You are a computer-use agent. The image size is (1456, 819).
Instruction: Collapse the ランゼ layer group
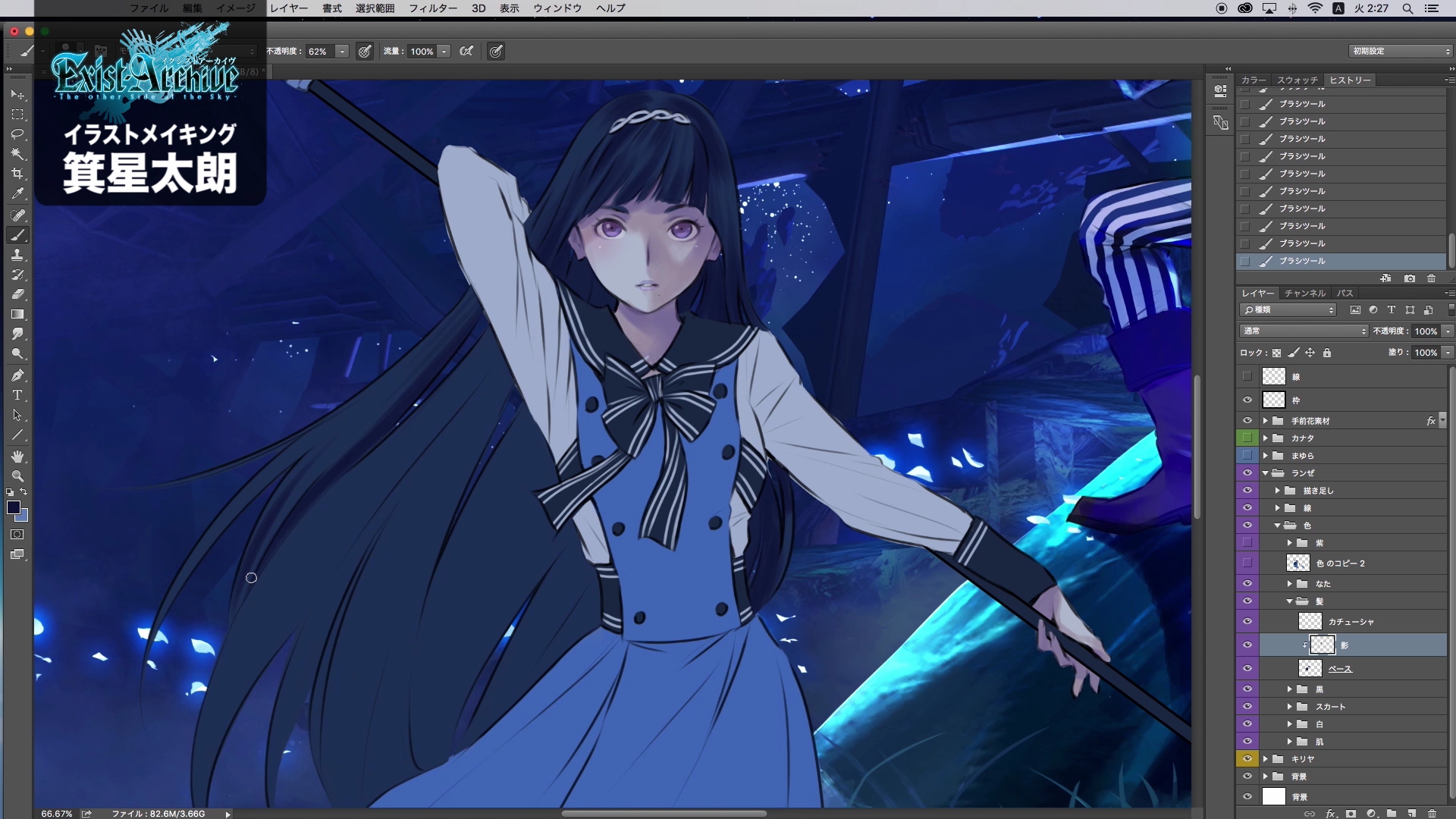click(x=1265, y=472)
